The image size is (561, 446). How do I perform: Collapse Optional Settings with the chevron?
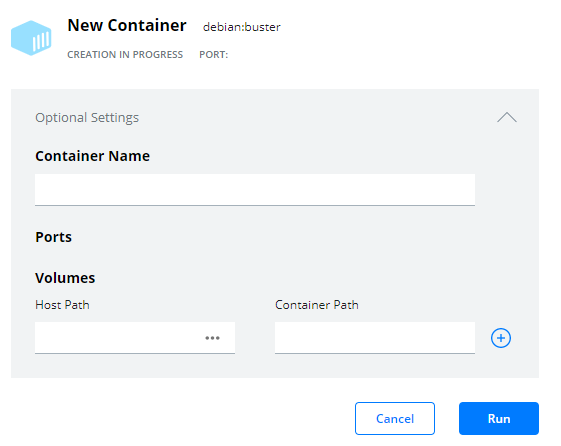coord(507,117)
